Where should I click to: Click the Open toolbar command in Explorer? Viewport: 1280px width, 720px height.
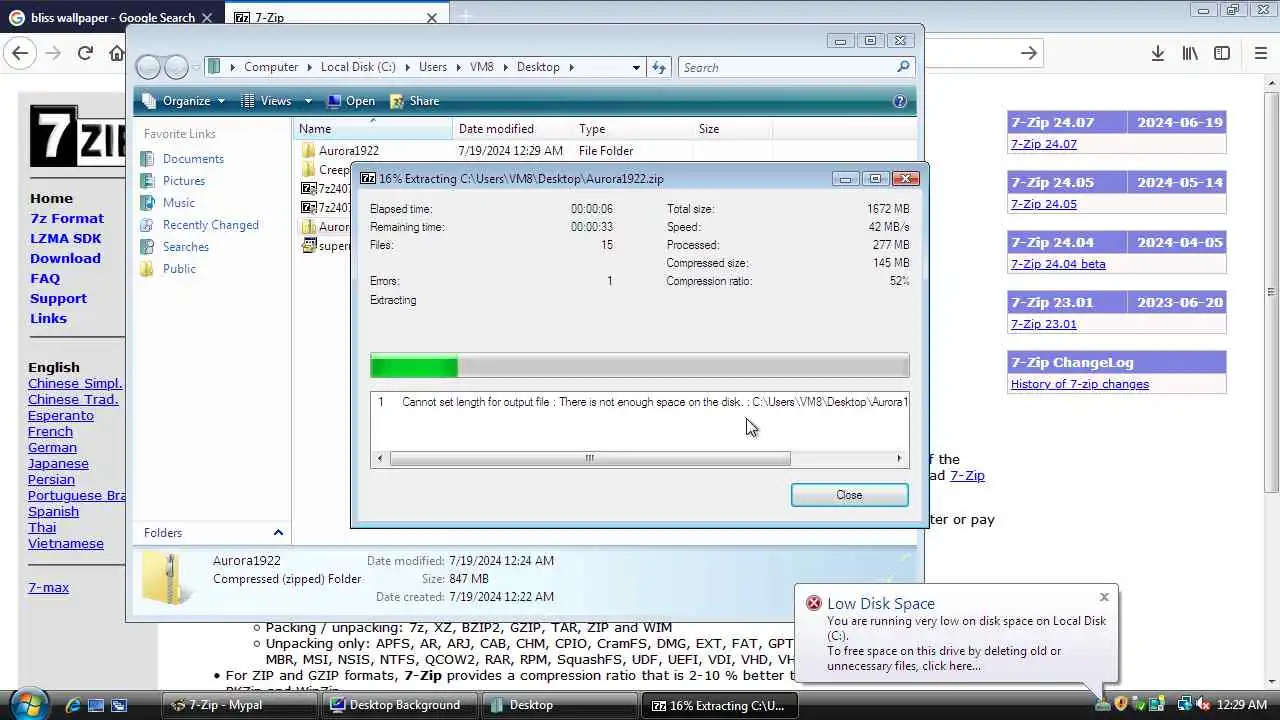click(350, 101)
